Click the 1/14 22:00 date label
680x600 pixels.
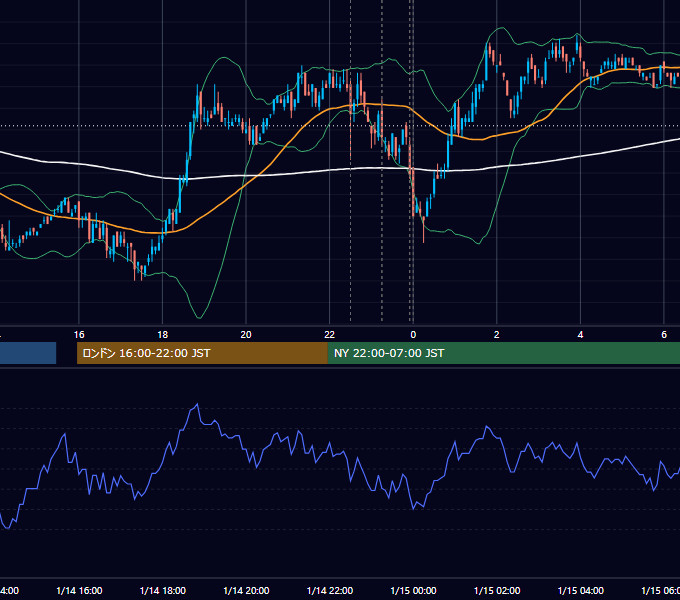(330, 590)
